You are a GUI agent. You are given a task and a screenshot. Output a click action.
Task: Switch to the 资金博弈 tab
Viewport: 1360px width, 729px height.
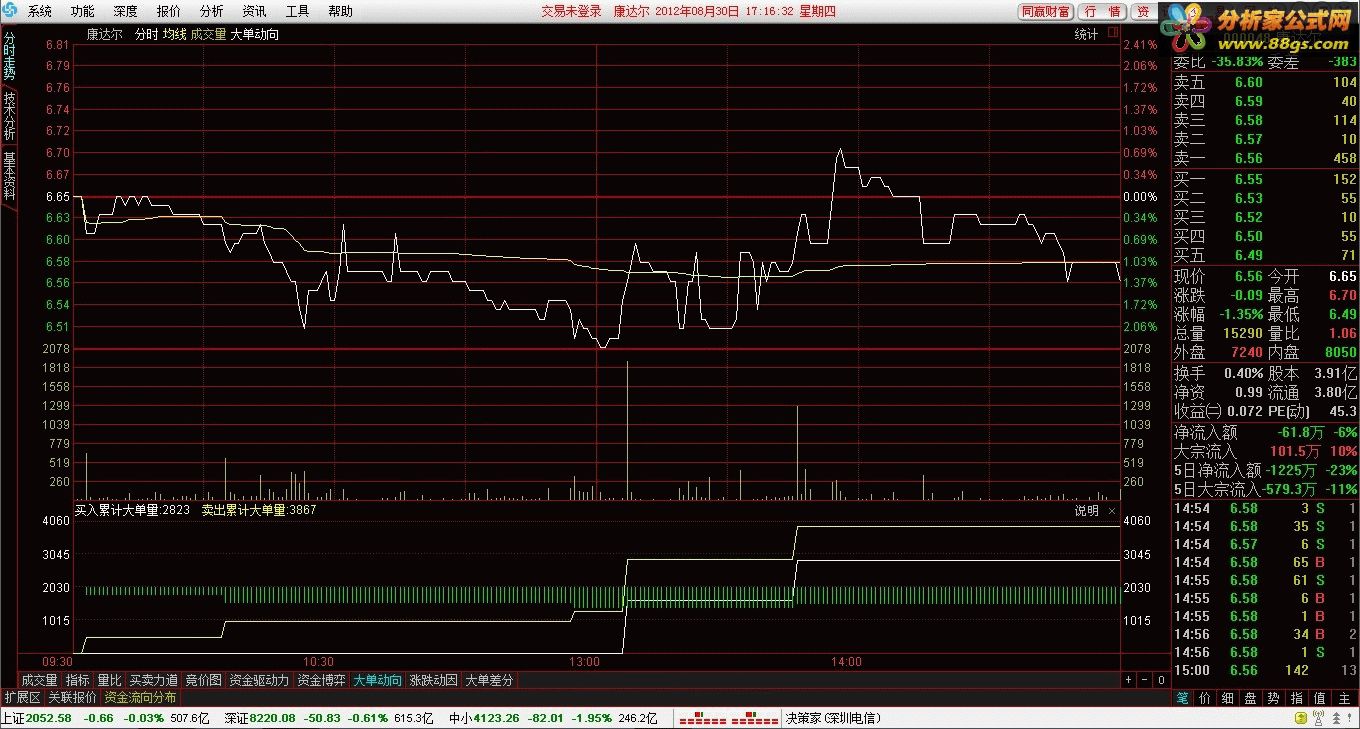click(321, 680)
